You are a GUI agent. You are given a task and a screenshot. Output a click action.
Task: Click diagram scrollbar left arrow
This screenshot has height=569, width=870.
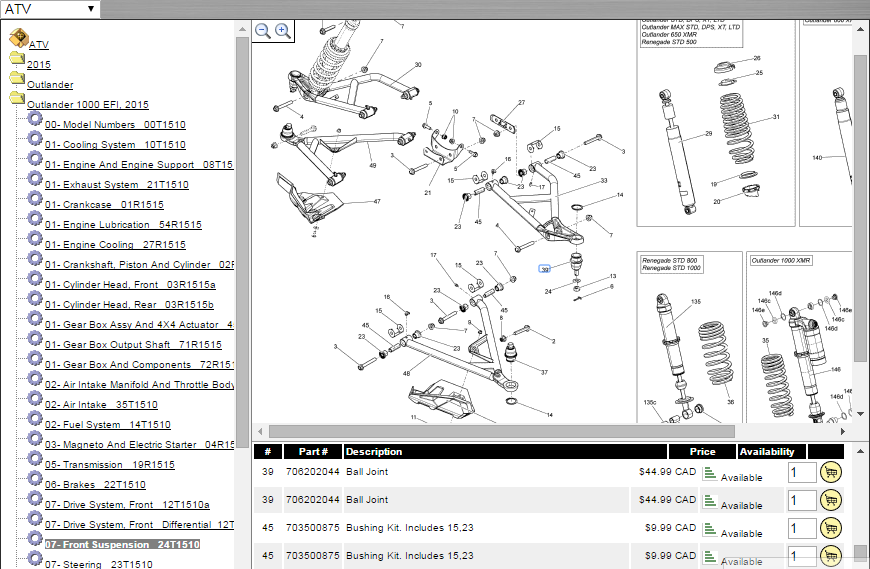coord(260,431)
